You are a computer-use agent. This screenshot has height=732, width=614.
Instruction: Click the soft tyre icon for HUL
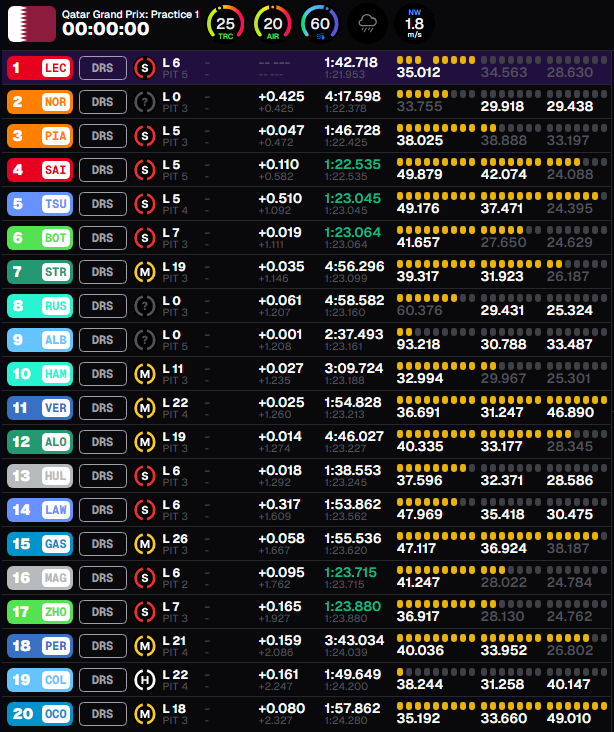(145, 476)
